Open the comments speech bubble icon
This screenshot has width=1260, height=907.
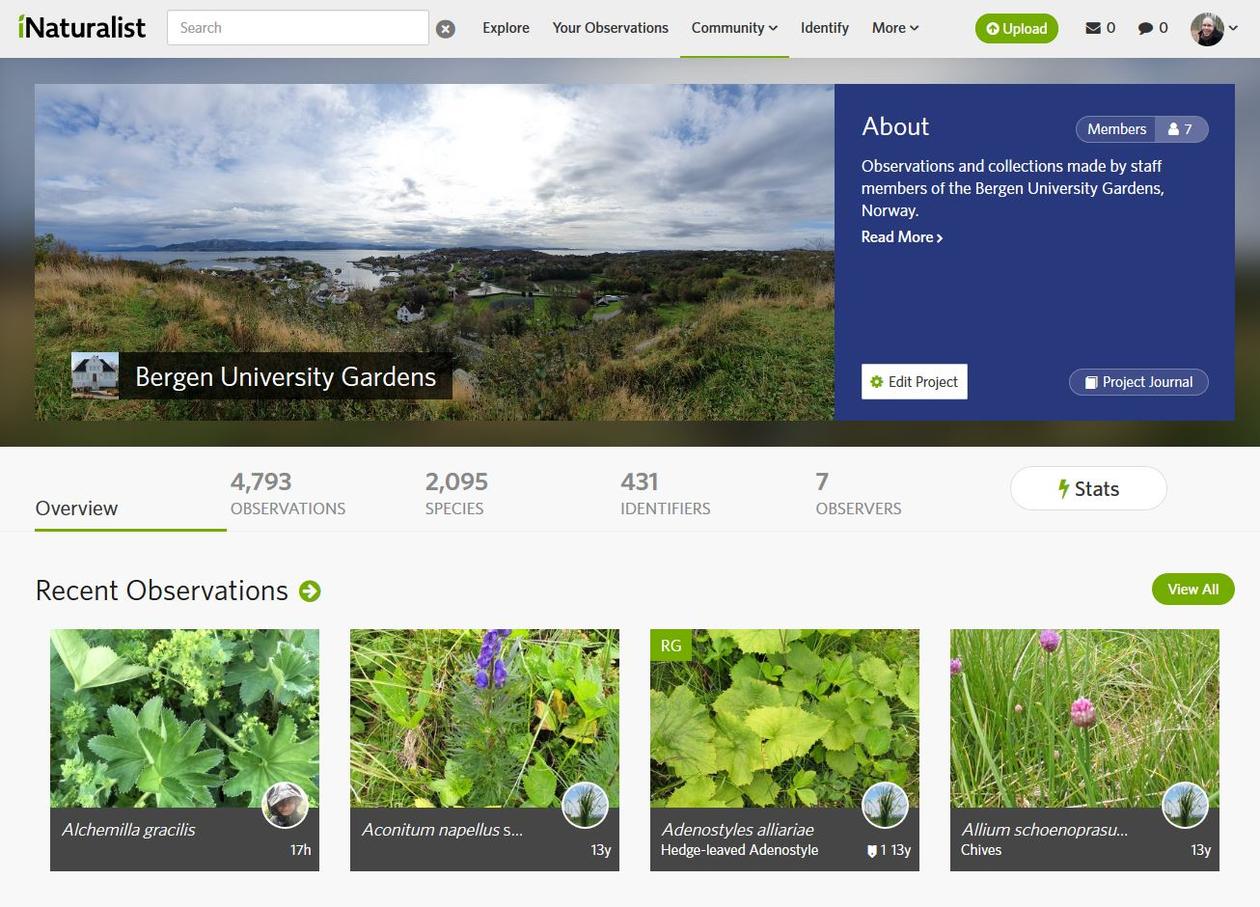coord(1145,28)
